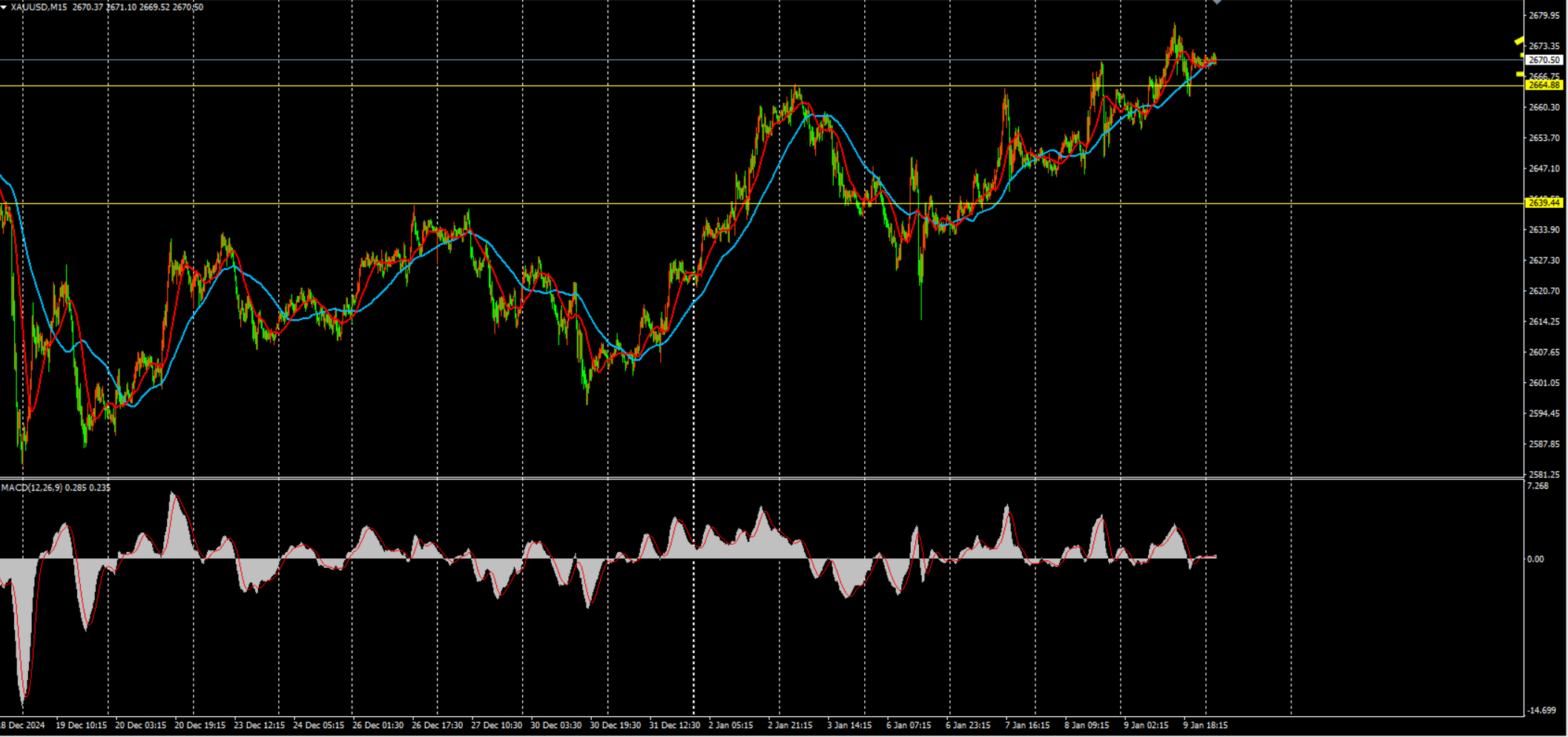1568x737 pixels.
Task: Click the 9 Jan 18:15 time label
Action: (1205, 726)
